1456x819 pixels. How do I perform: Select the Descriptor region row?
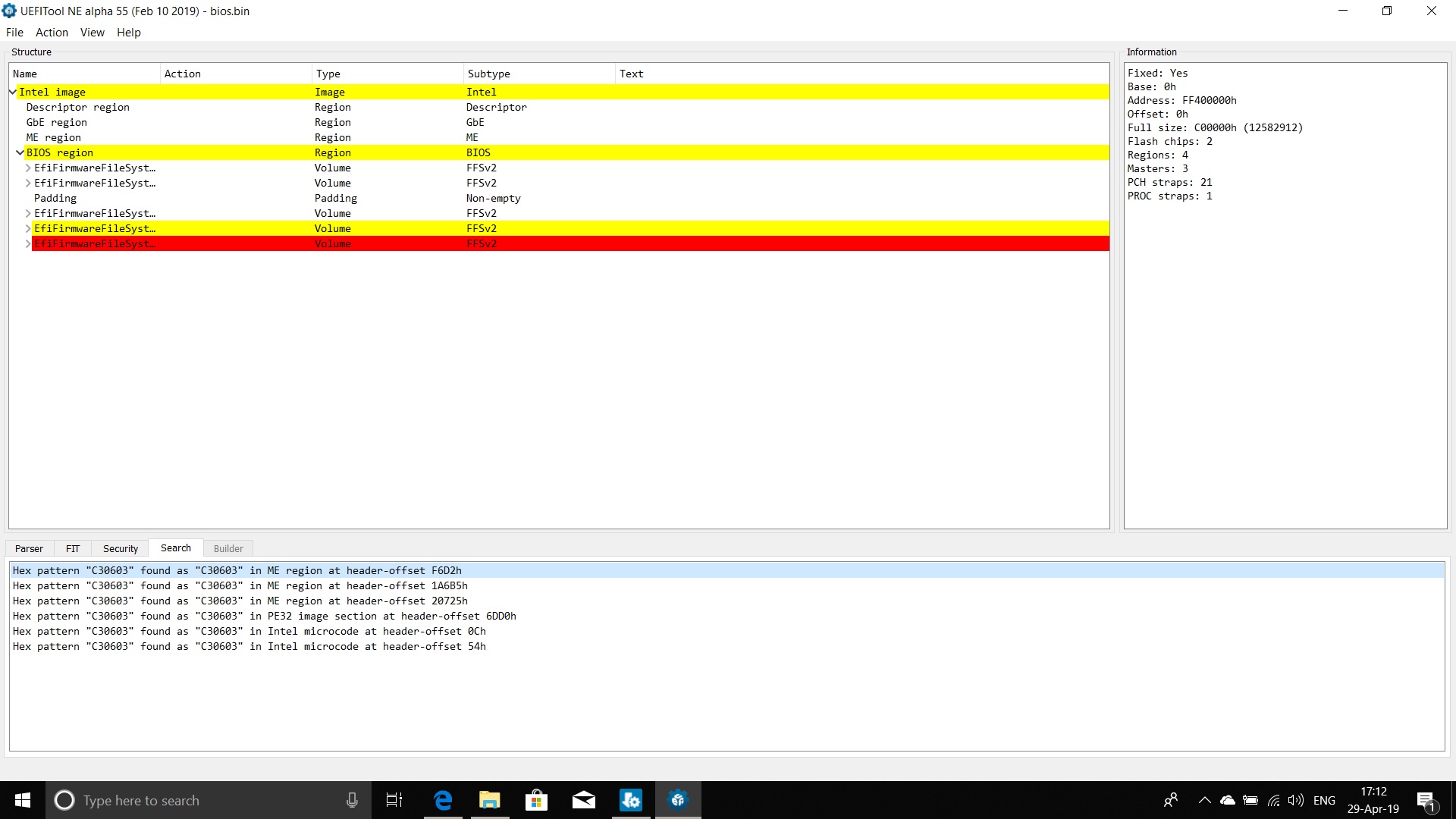559,107
